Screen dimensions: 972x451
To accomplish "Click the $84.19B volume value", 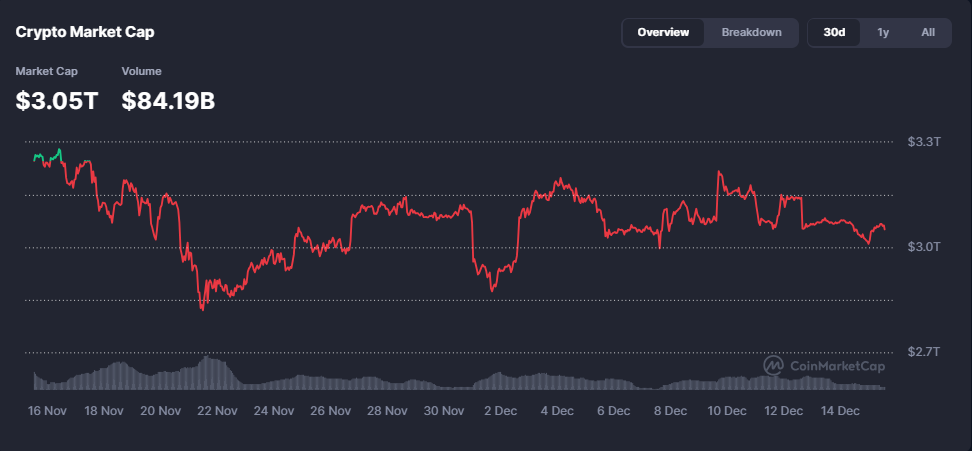I will [168, 100].
